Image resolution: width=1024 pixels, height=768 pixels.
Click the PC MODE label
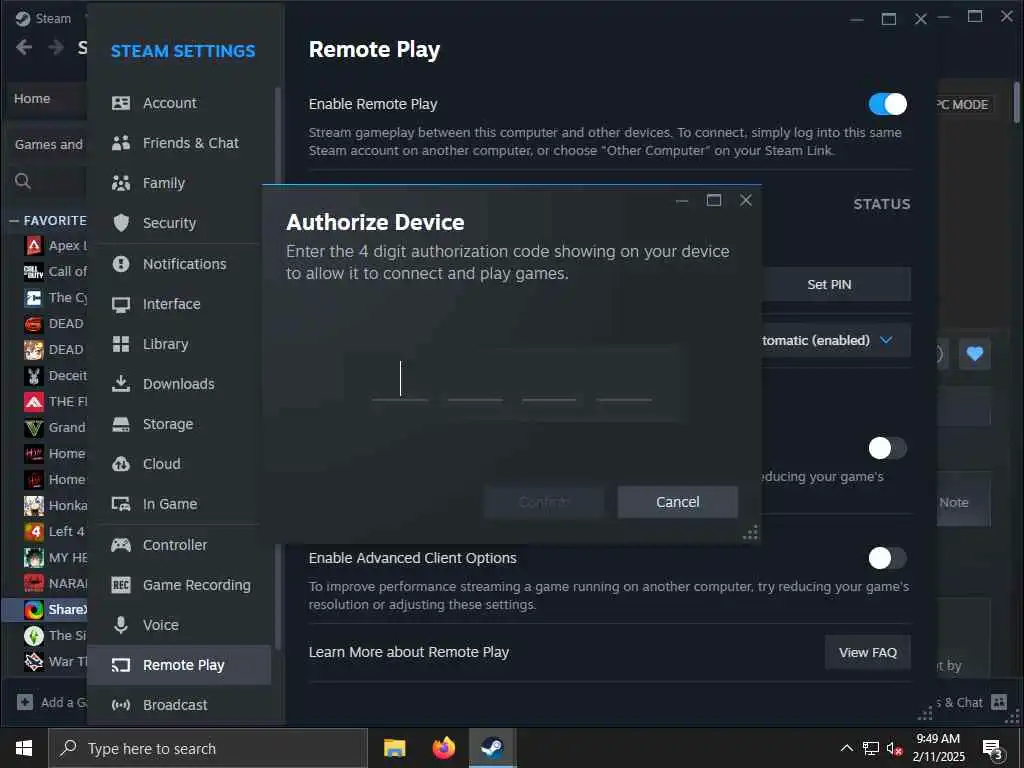coord(964,104)
